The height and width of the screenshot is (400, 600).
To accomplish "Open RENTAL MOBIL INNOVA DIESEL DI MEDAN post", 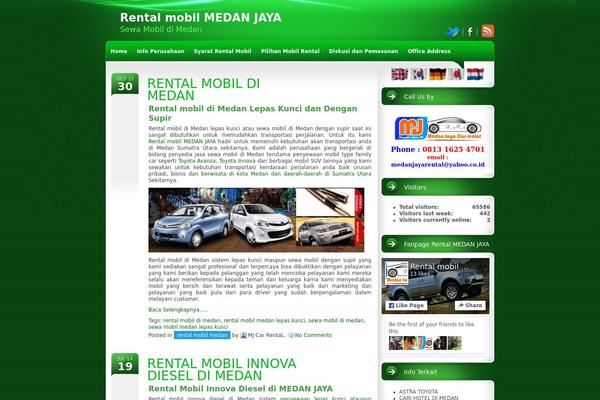I will tap(222, 369).
